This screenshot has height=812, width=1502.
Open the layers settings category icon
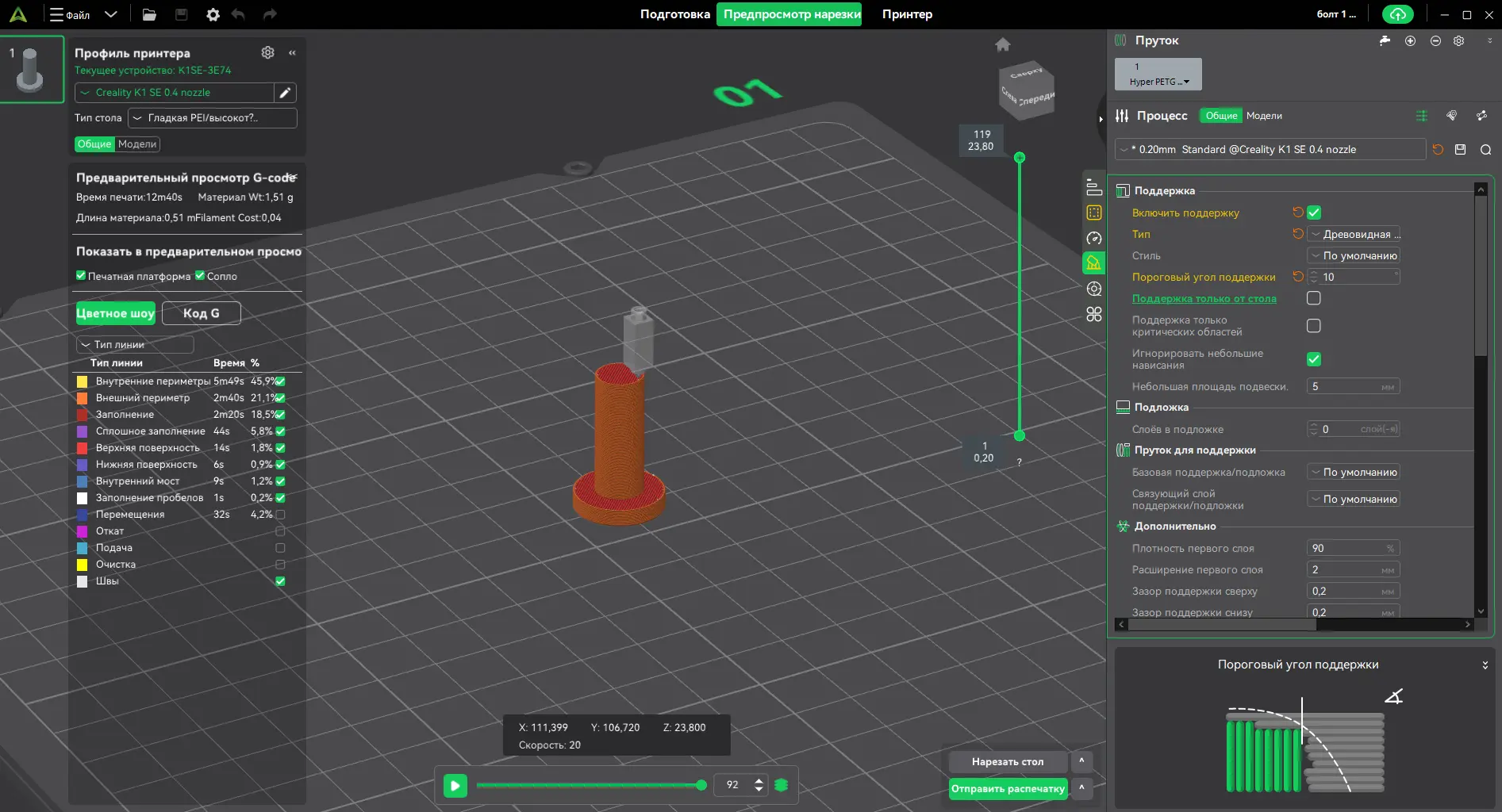[1094, 187]
